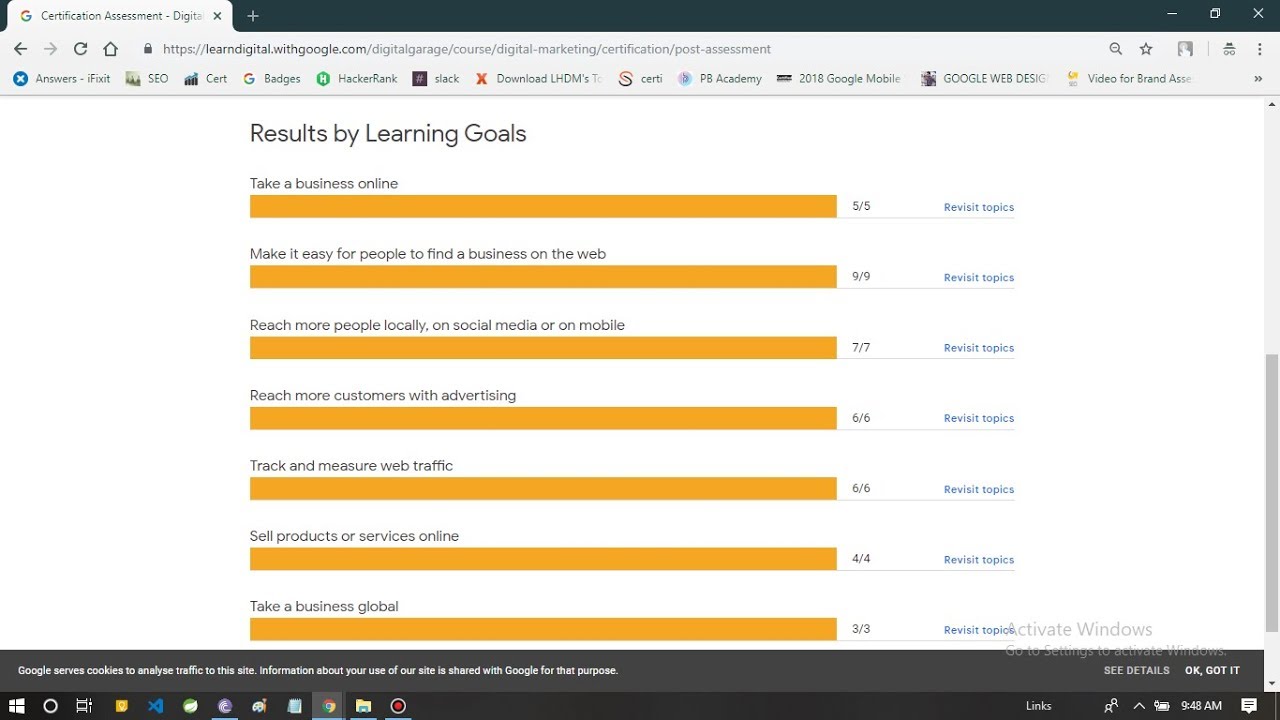Image resolution: width=1280 pixels, height=720 pixels.
Task: Open the HackerRank bookmark
Action: pyautogui.click(x=356, y=78)
